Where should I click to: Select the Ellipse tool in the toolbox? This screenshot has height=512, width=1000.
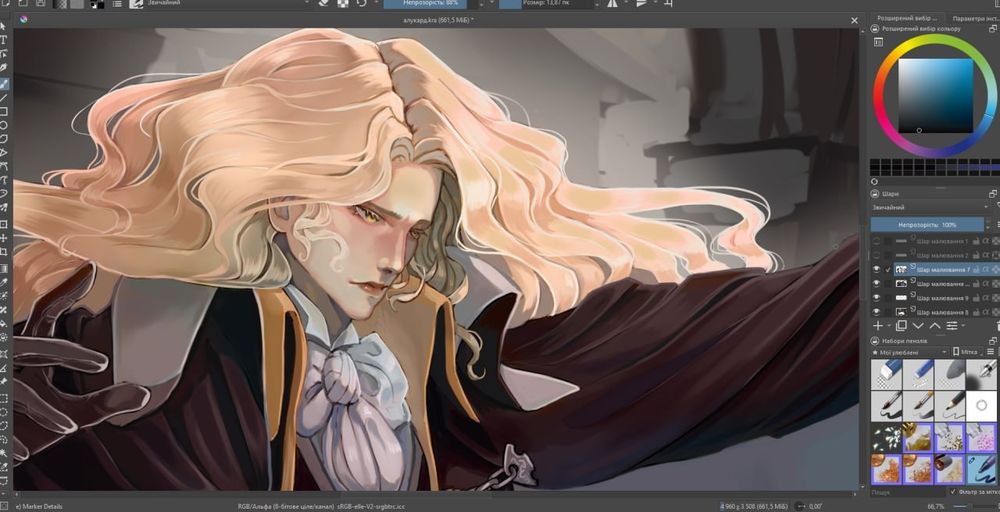4,126
